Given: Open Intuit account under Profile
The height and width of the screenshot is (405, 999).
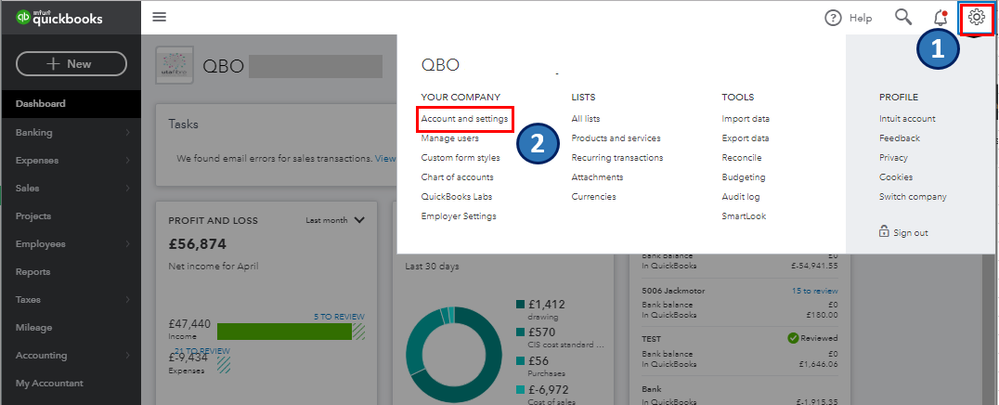Looking at the screenshot, I should point(907,119).
